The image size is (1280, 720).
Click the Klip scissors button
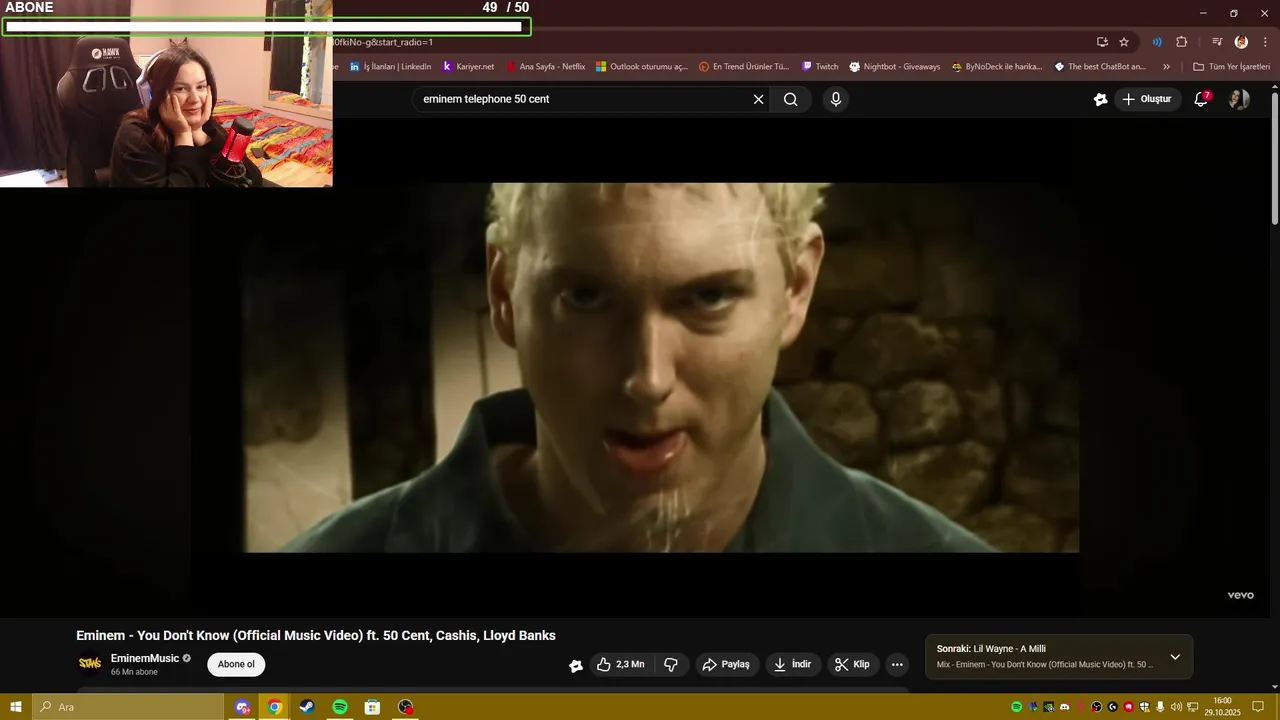tap(853, 664)
